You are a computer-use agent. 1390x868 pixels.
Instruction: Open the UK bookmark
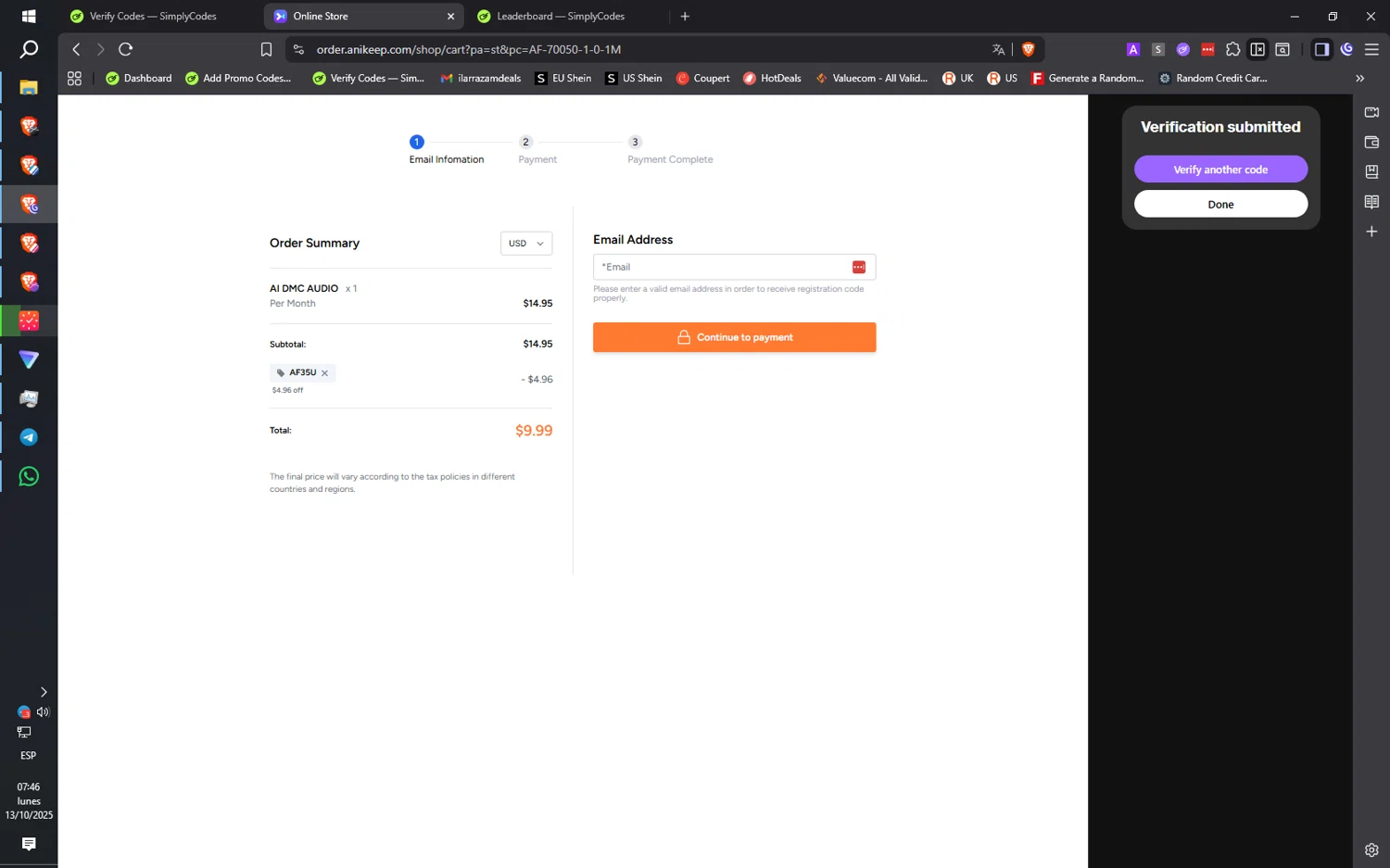(958, 78)
